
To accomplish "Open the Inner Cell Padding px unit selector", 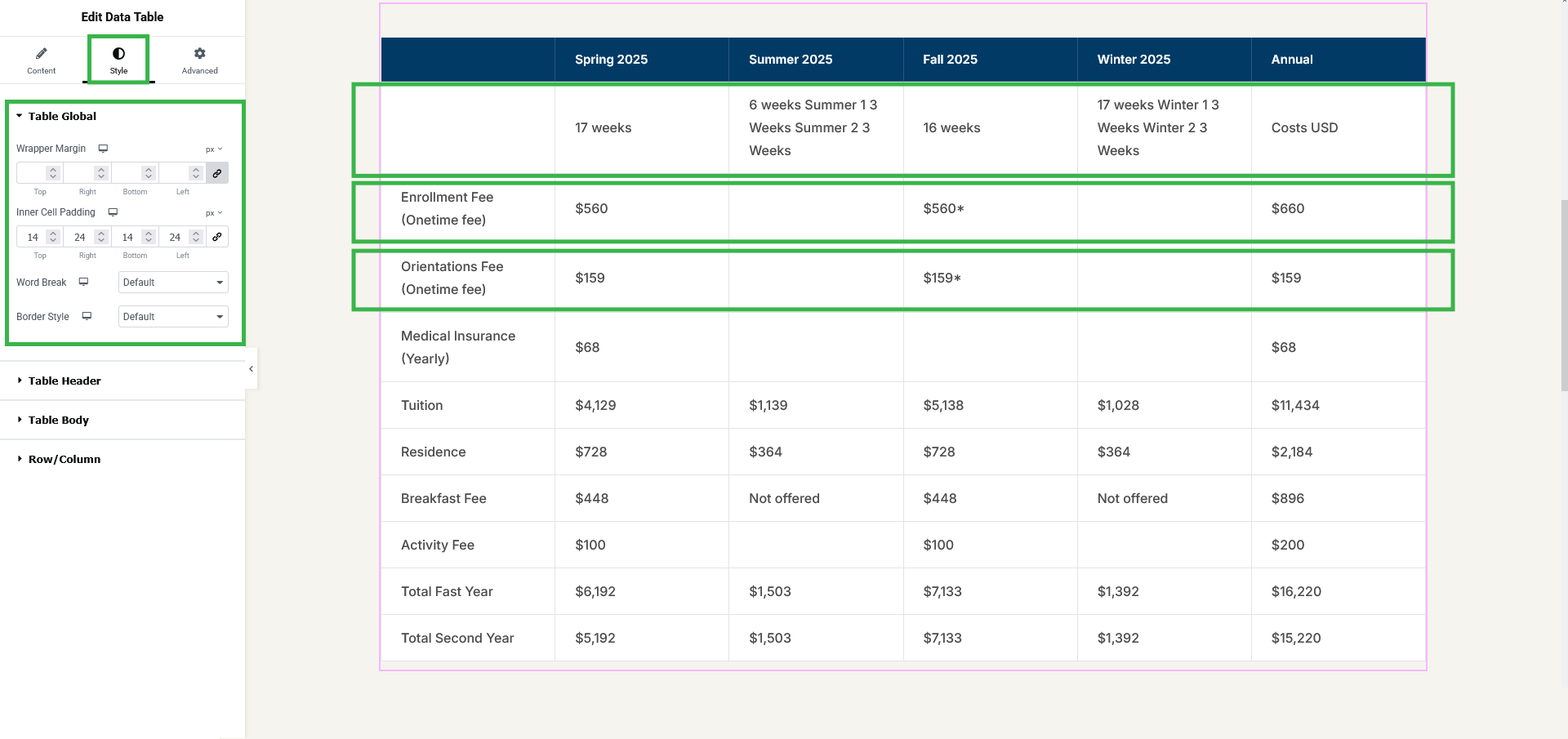I will pos(214,213).
